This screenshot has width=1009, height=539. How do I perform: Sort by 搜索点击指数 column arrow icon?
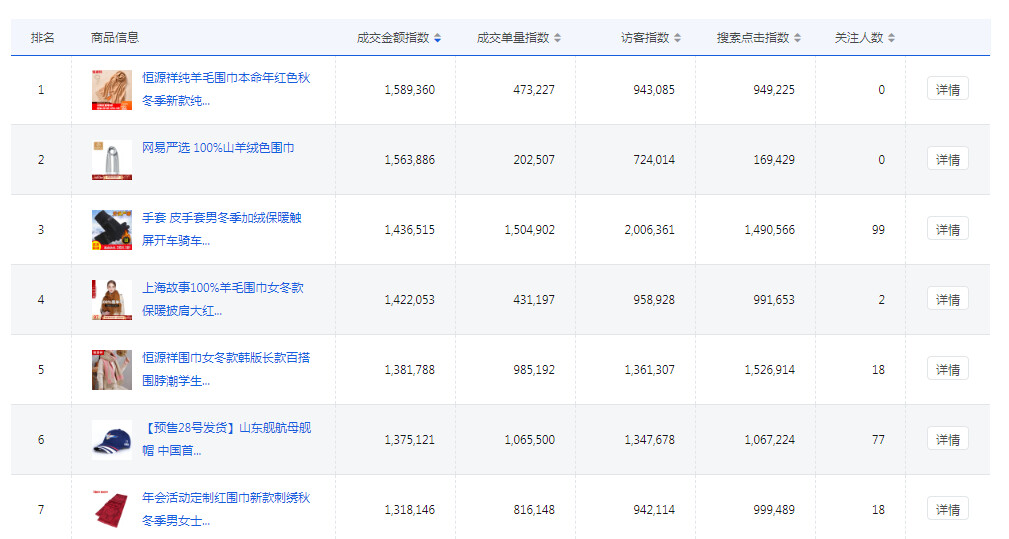click(797, 38)
